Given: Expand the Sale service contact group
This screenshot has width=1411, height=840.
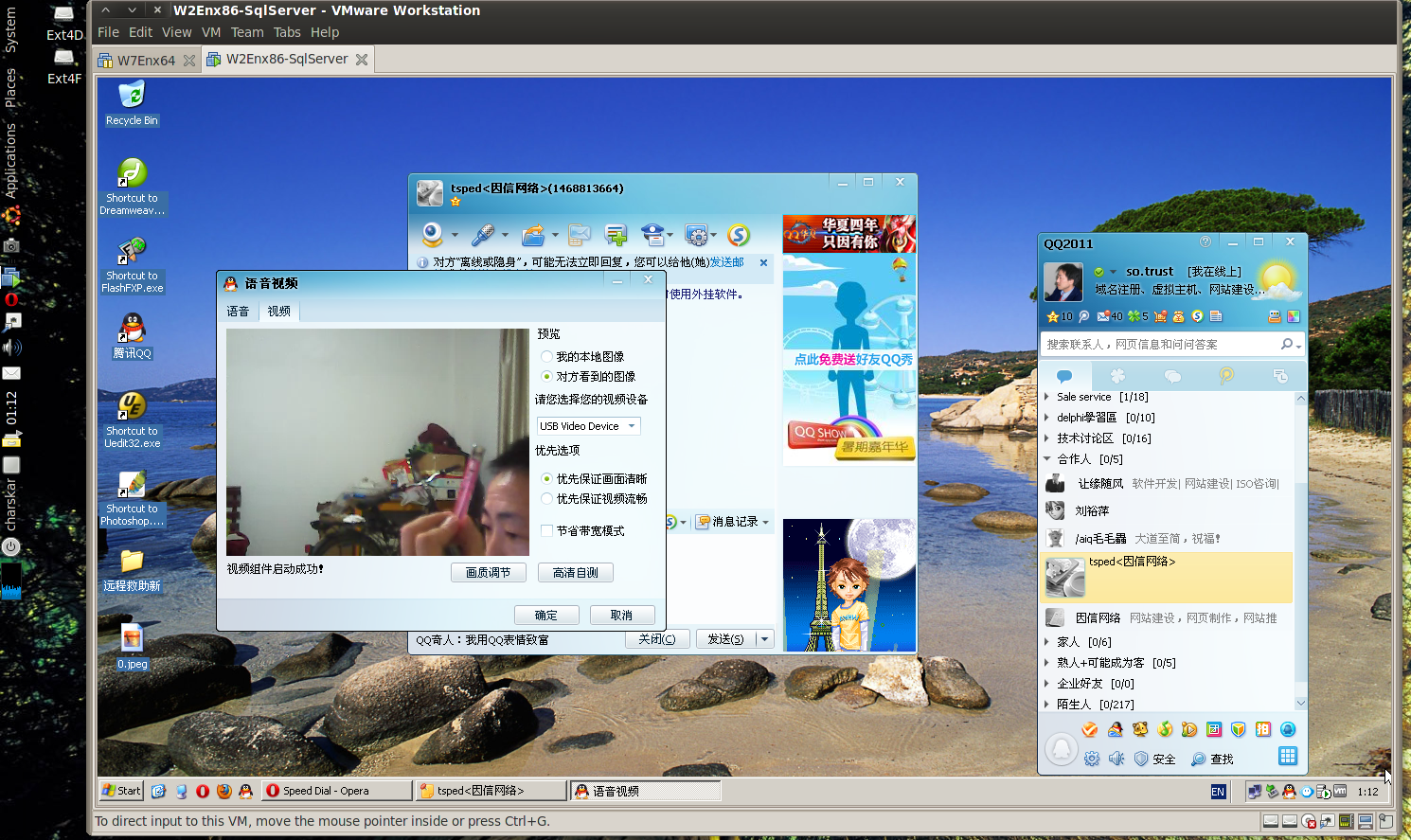Looking at the screenshot, I should click(x=1046, y=397).
